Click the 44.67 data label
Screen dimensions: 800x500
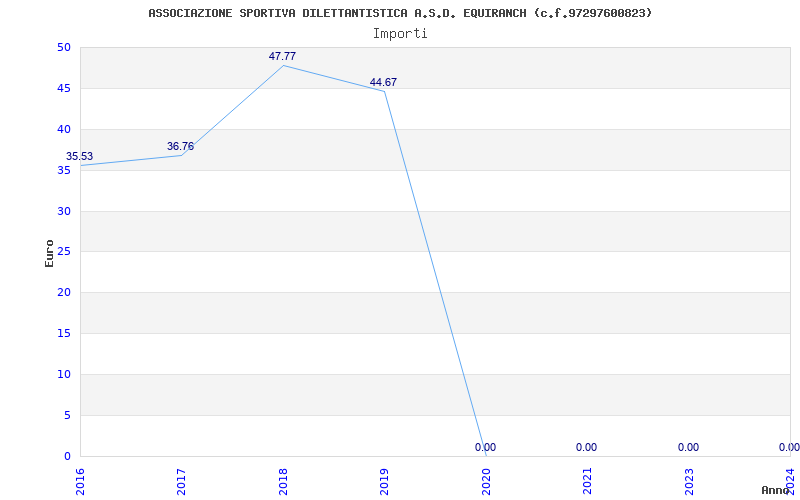(x=383, y=83)
